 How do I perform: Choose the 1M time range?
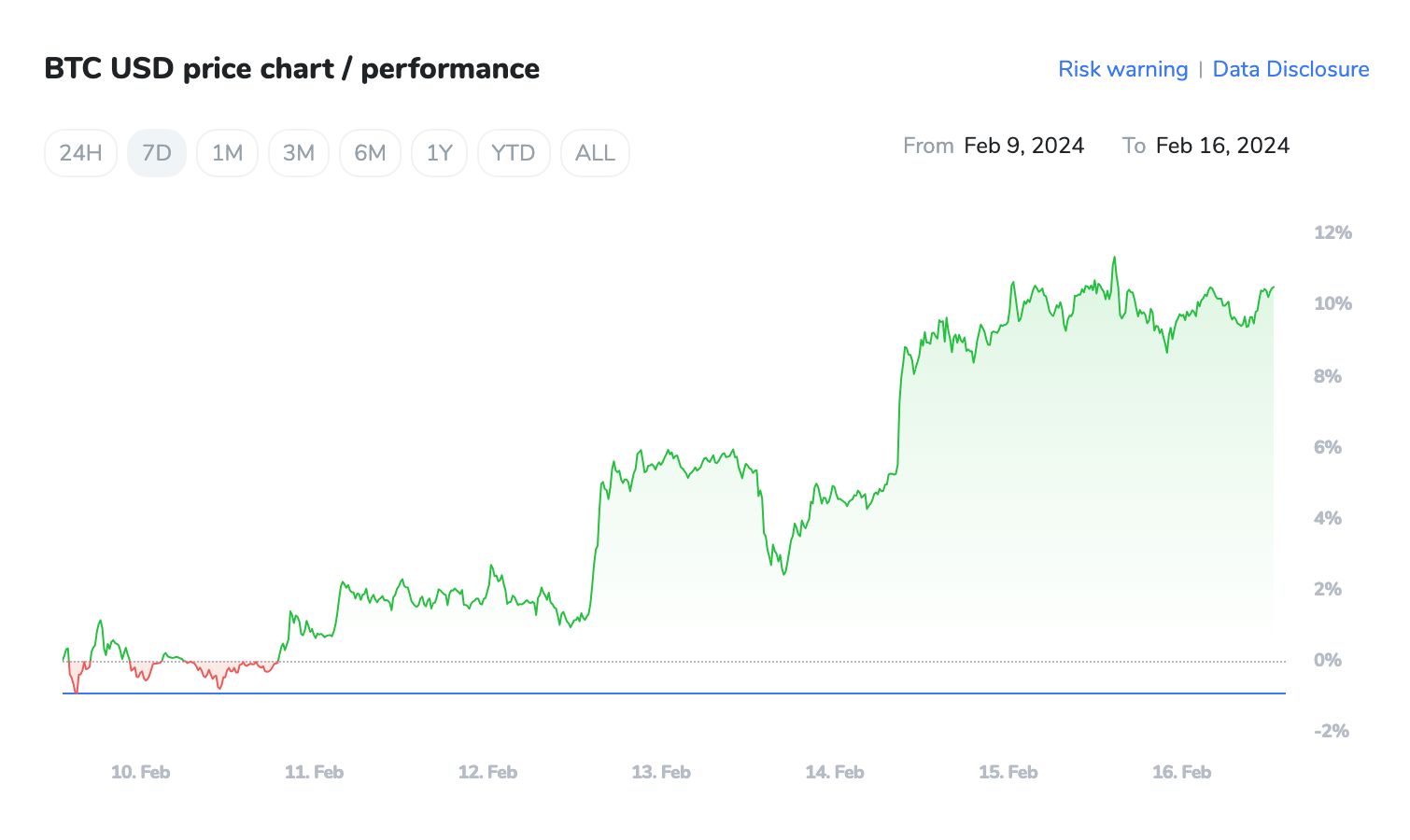coord(227,152)
